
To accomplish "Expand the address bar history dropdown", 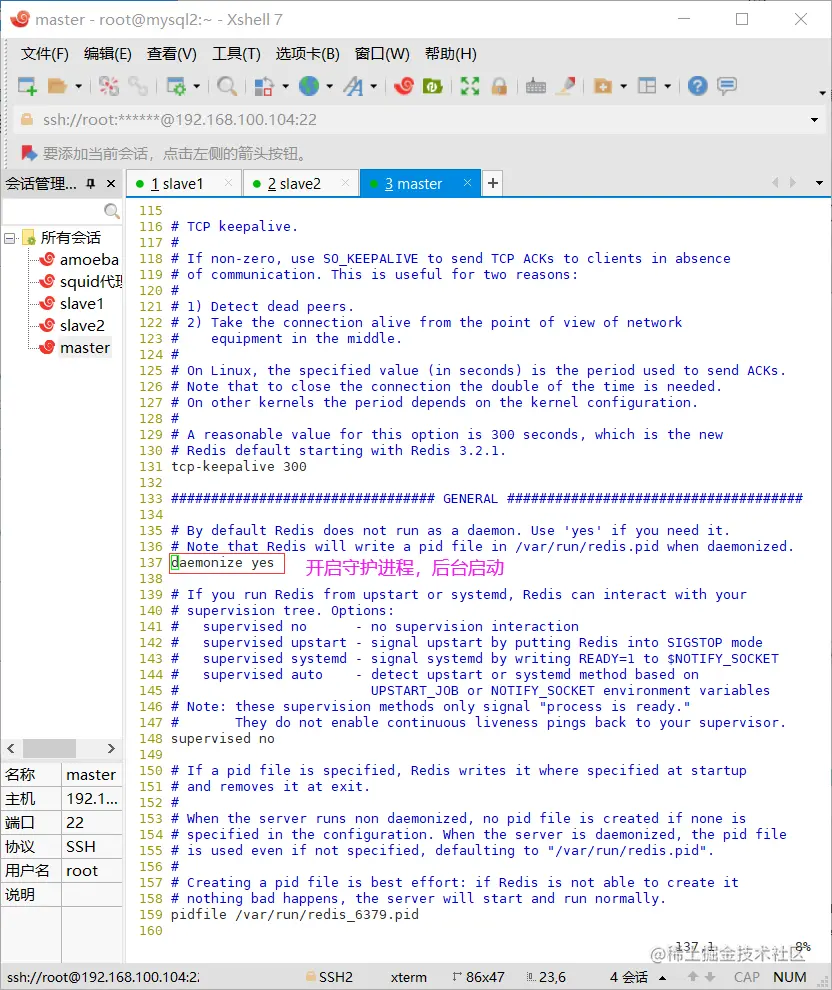I will (814, 120).
